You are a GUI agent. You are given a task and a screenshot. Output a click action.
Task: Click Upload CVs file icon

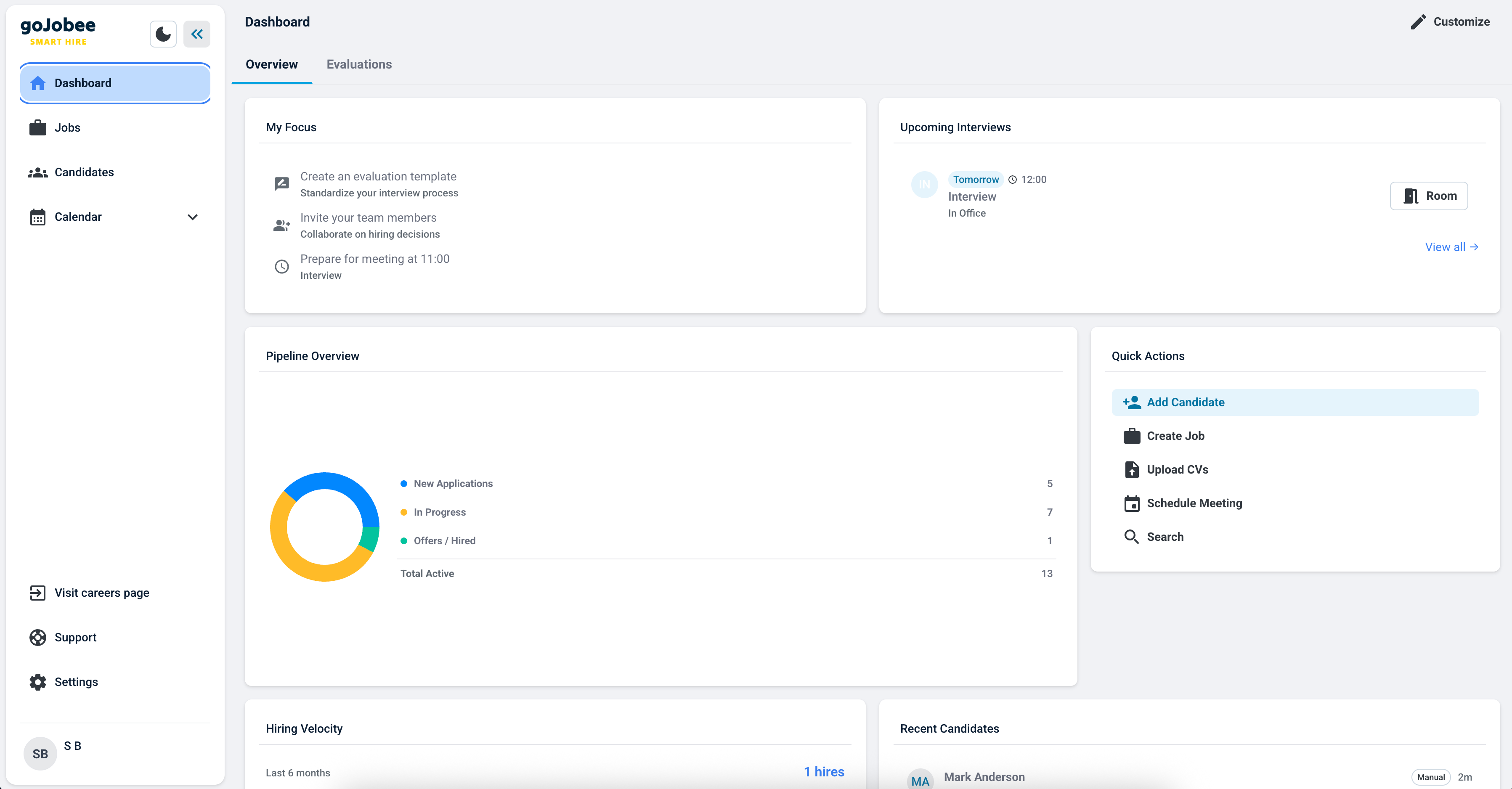1131,470
